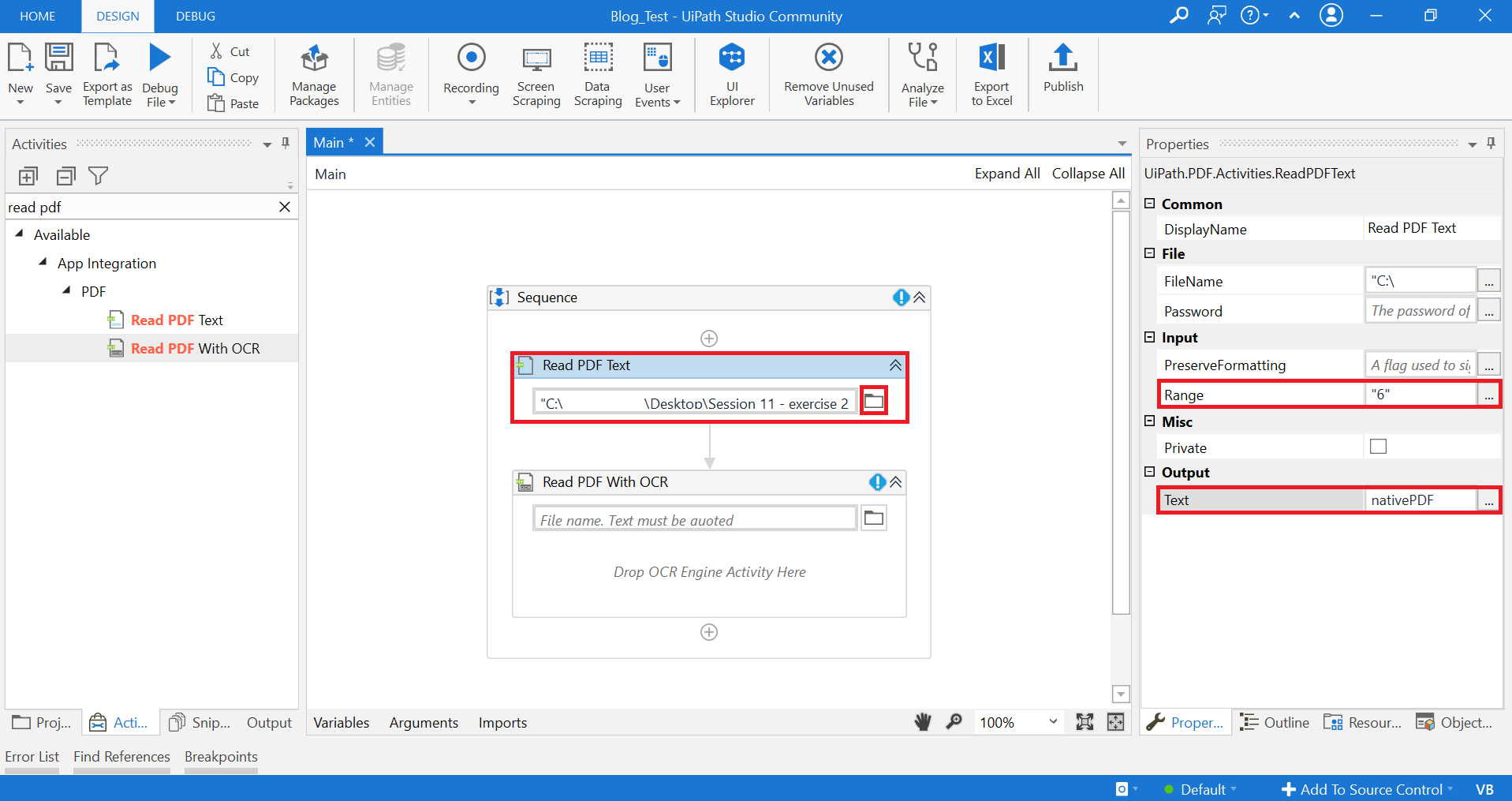1512x801 pixels.
Task: Select the pan hand tool
Action: coord(923,721)
